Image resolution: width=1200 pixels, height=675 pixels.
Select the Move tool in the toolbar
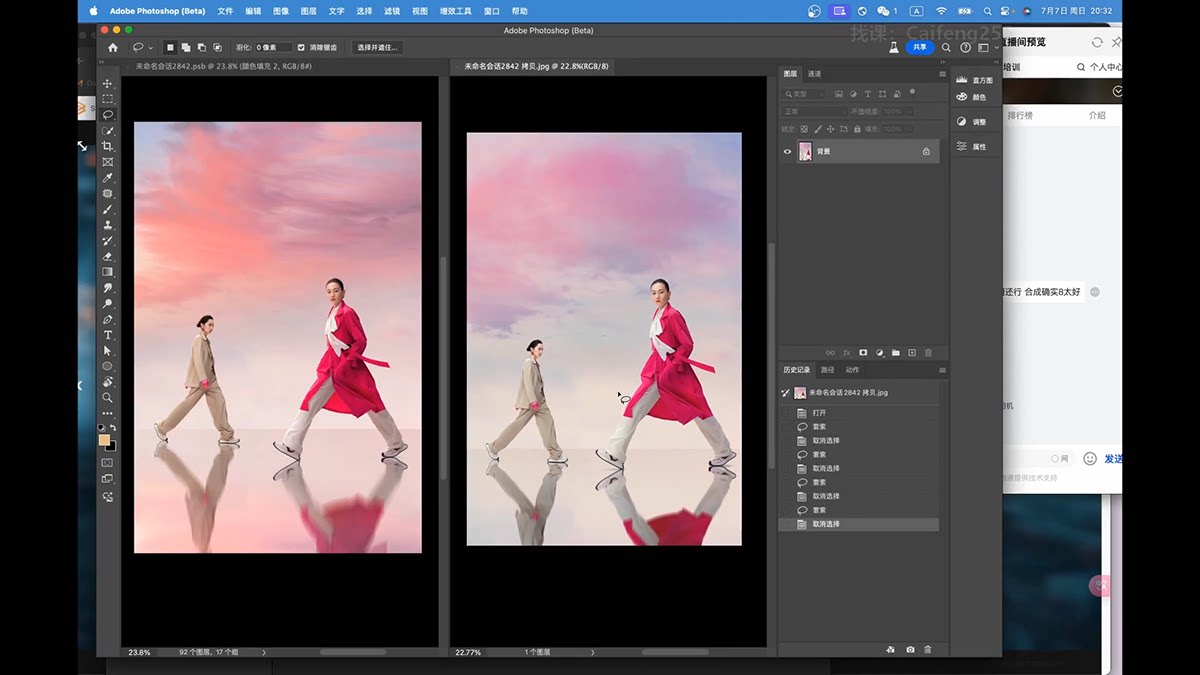pyautogui.click(x=107, y=84)
